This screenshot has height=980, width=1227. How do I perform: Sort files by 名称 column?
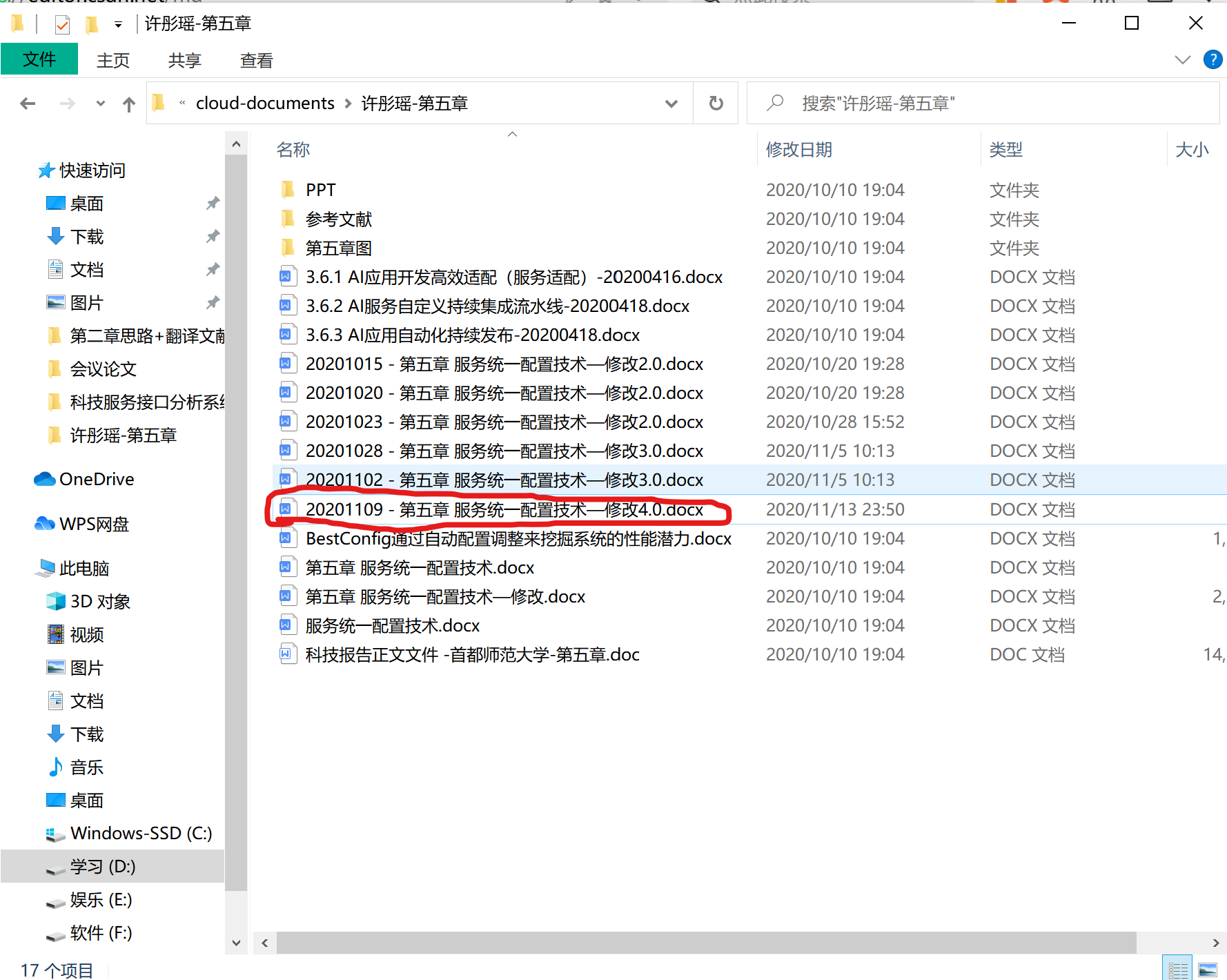pos(293,150)
